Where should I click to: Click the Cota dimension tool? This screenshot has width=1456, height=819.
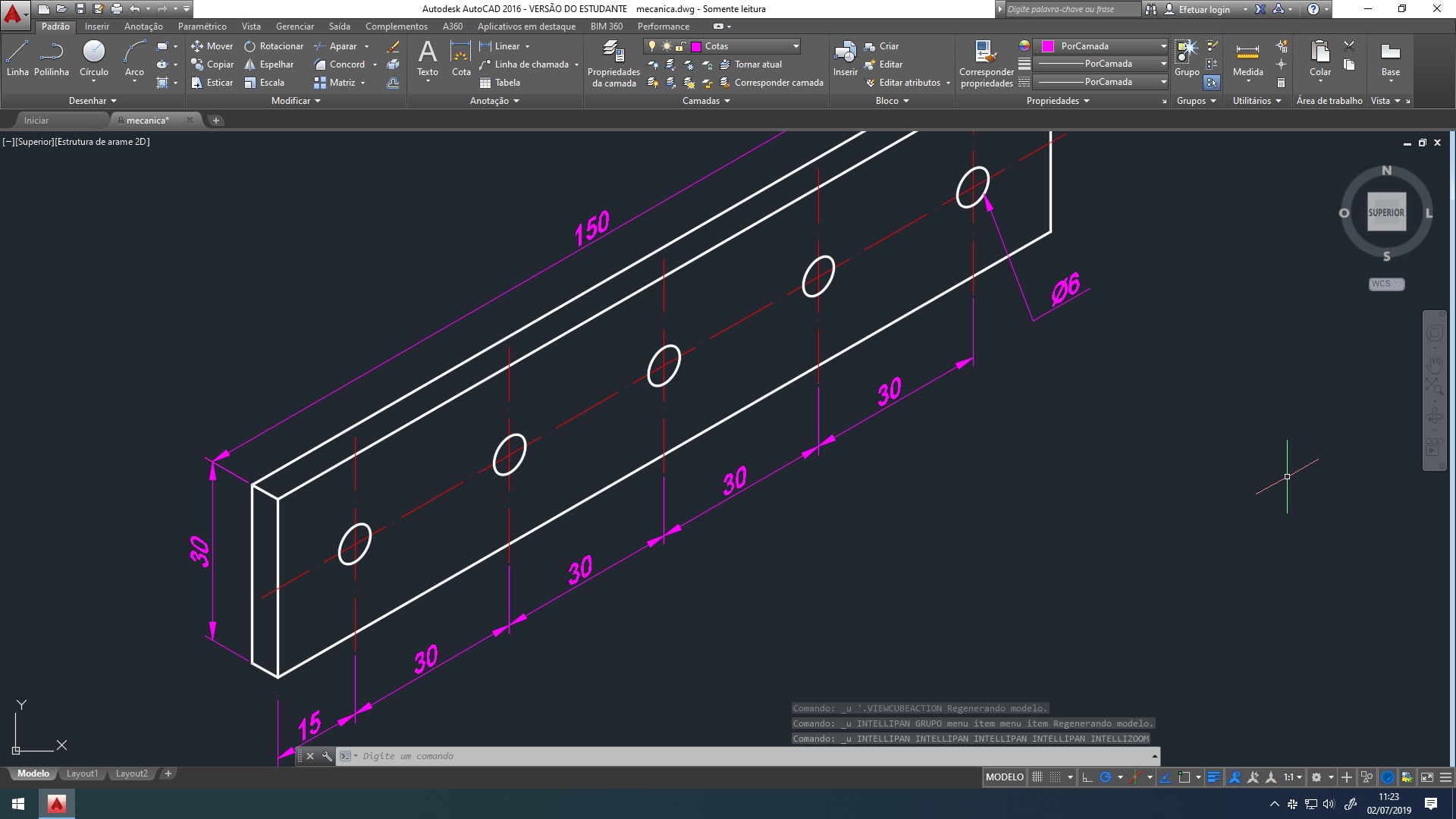click(x=461, y=58)
